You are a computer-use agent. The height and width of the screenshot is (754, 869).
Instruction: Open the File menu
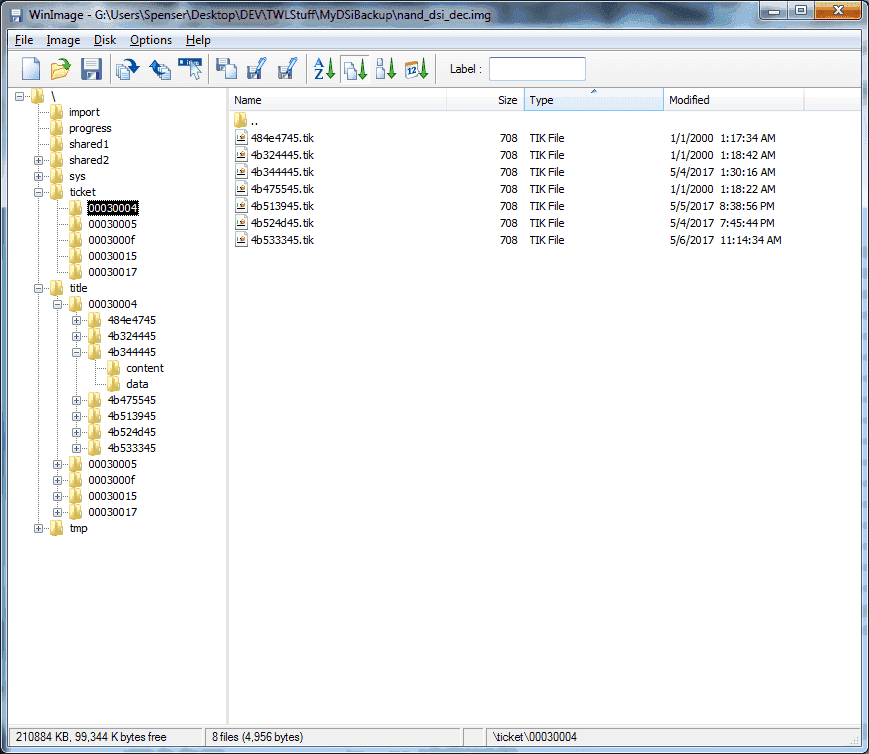point(24,40)
